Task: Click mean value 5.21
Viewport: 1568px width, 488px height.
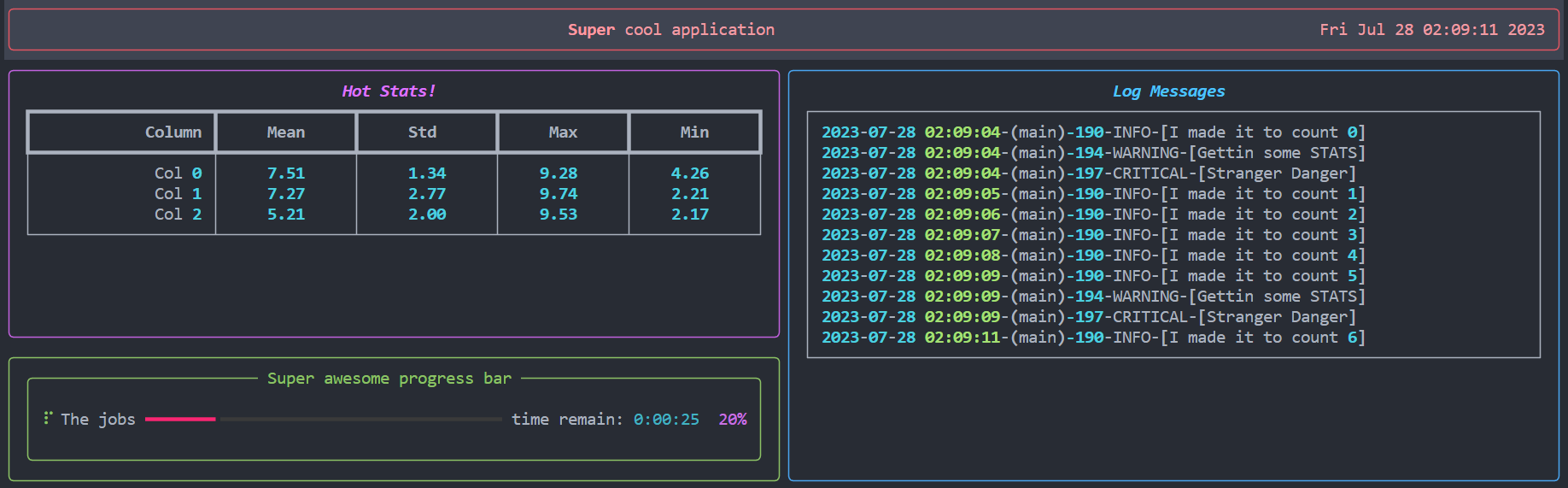Action: [x=286, y=215]
